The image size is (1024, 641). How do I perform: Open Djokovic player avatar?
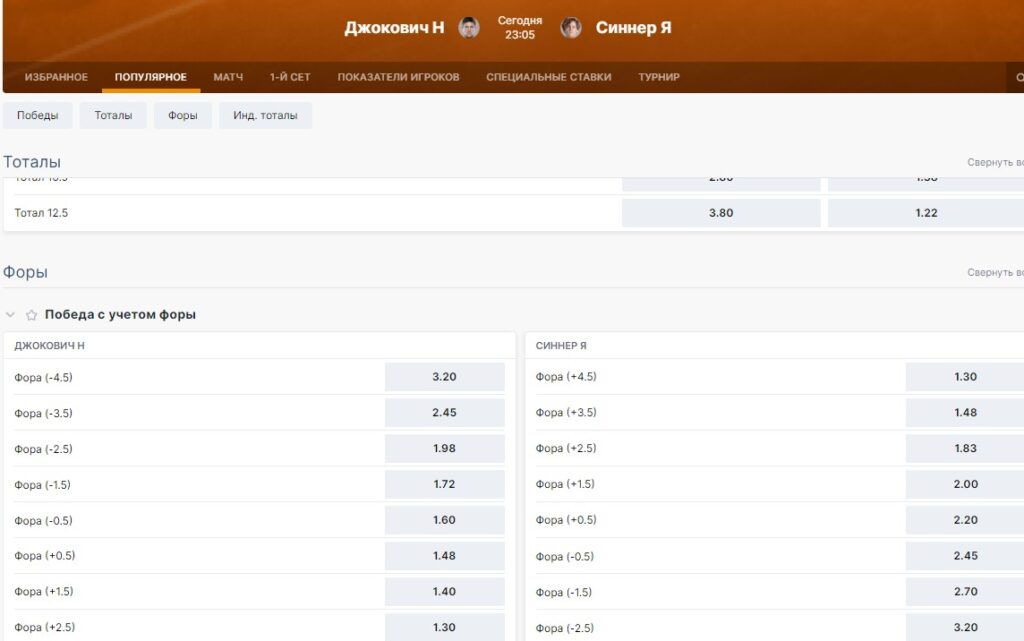468,27
